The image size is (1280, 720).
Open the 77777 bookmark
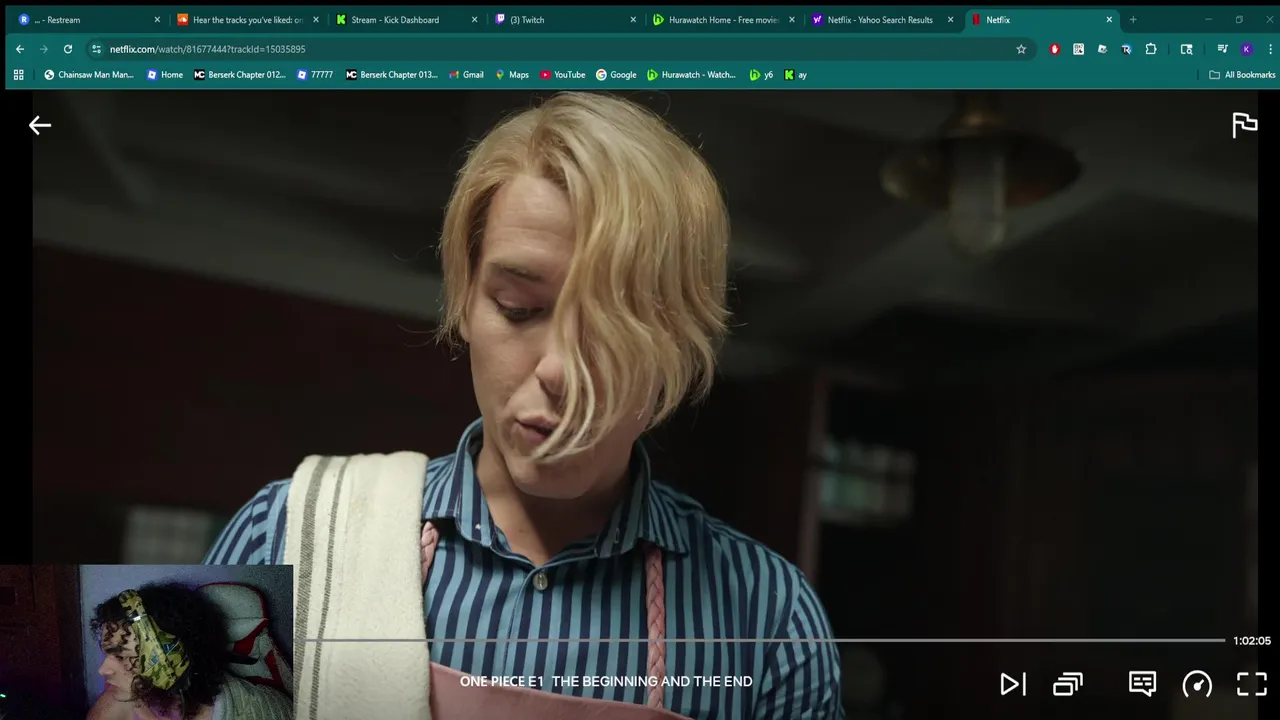(315, 75)
